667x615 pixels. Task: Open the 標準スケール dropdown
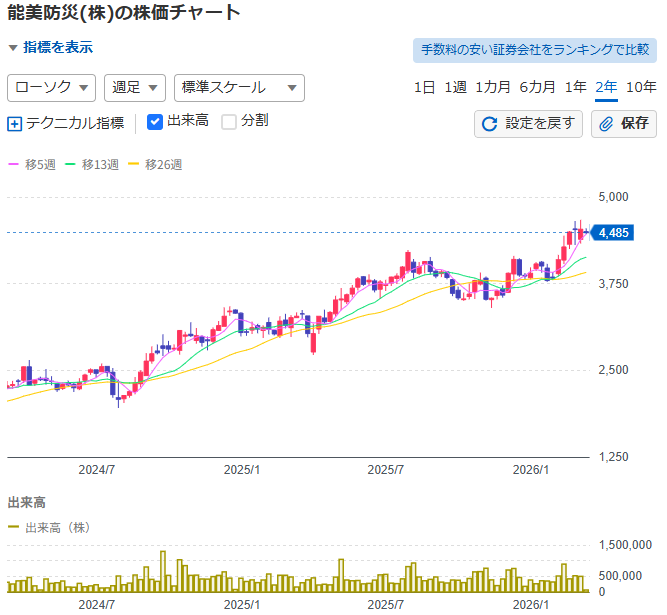click(x=238, y=88)
